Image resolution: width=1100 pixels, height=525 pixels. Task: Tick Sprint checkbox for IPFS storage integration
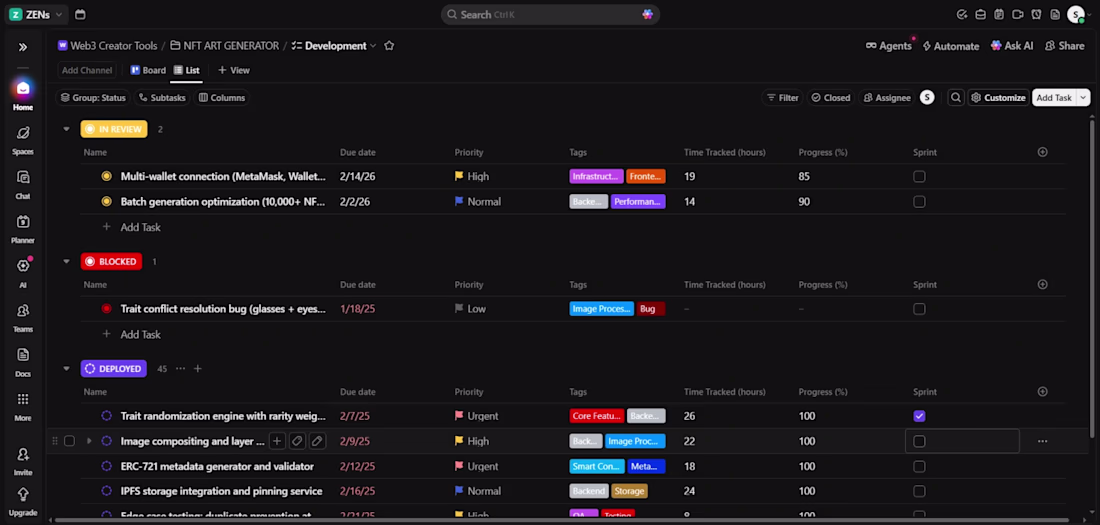[x=919, y=491]
